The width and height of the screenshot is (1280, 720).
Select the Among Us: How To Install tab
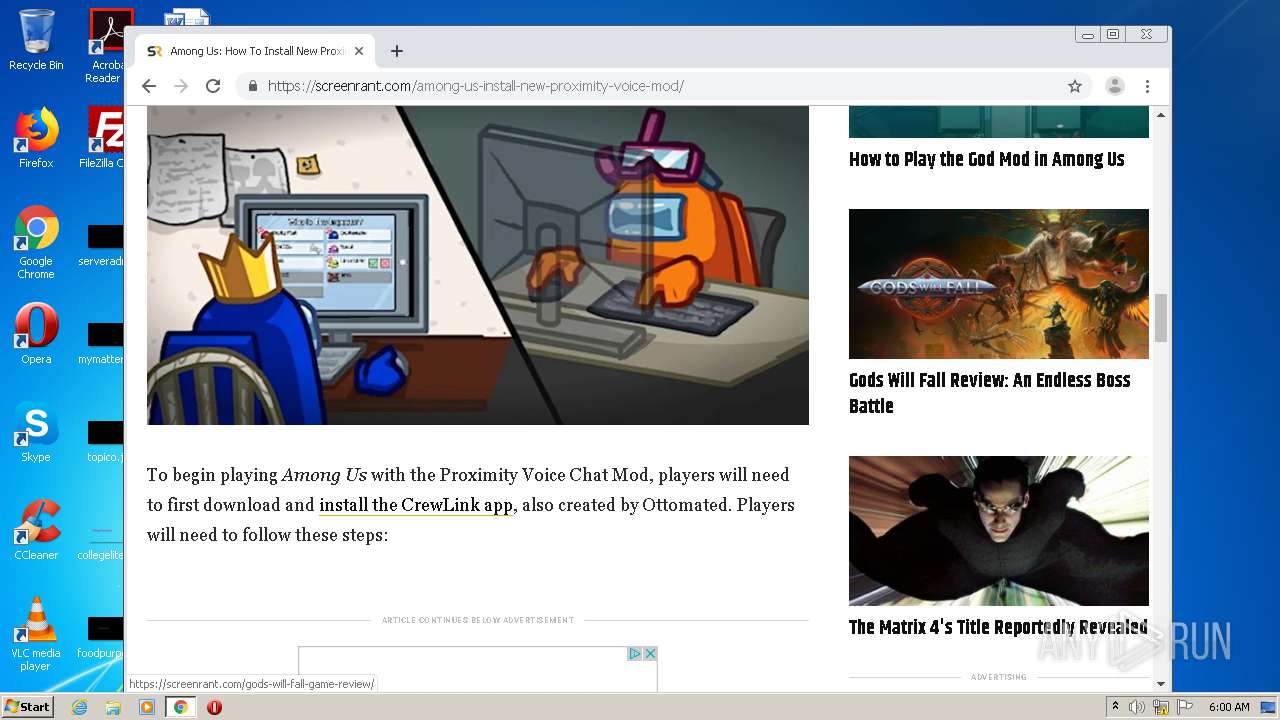[x=254, y=51]
